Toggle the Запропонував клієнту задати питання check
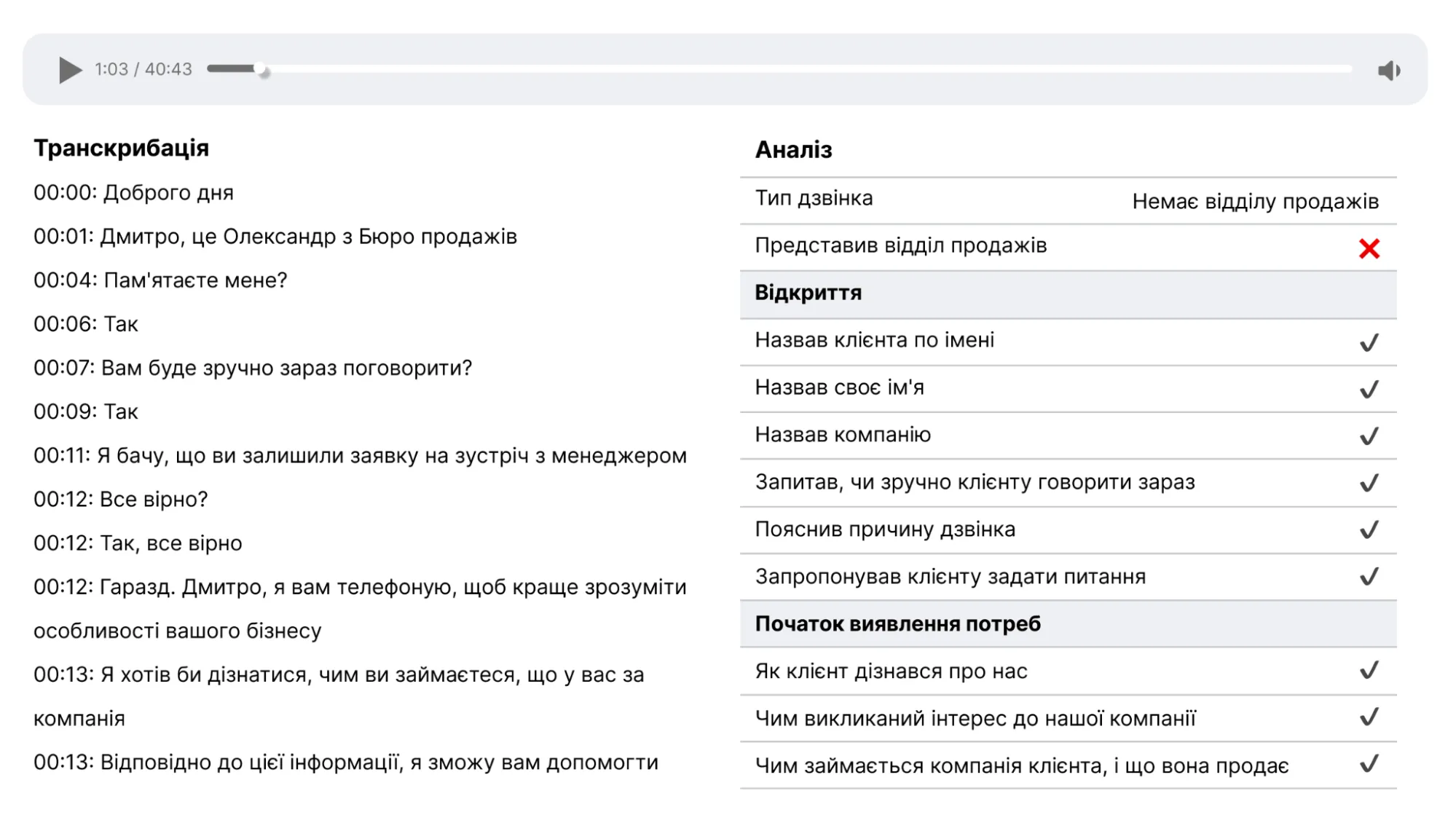1456x839 pixels. pyautogui.click(x=1369, y=577)
